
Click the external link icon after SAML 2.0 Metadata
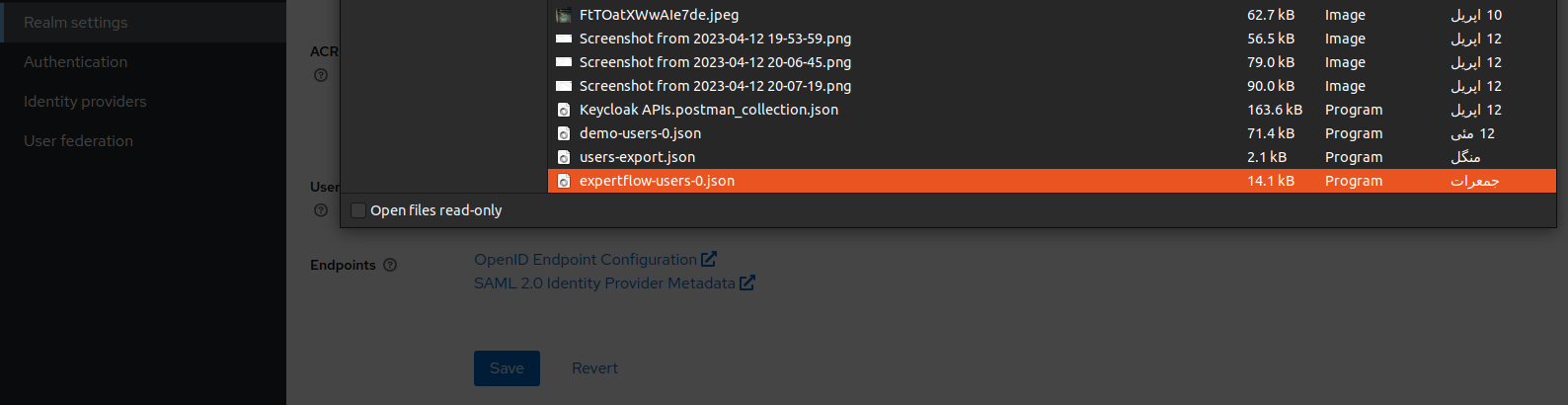(747, 283)
